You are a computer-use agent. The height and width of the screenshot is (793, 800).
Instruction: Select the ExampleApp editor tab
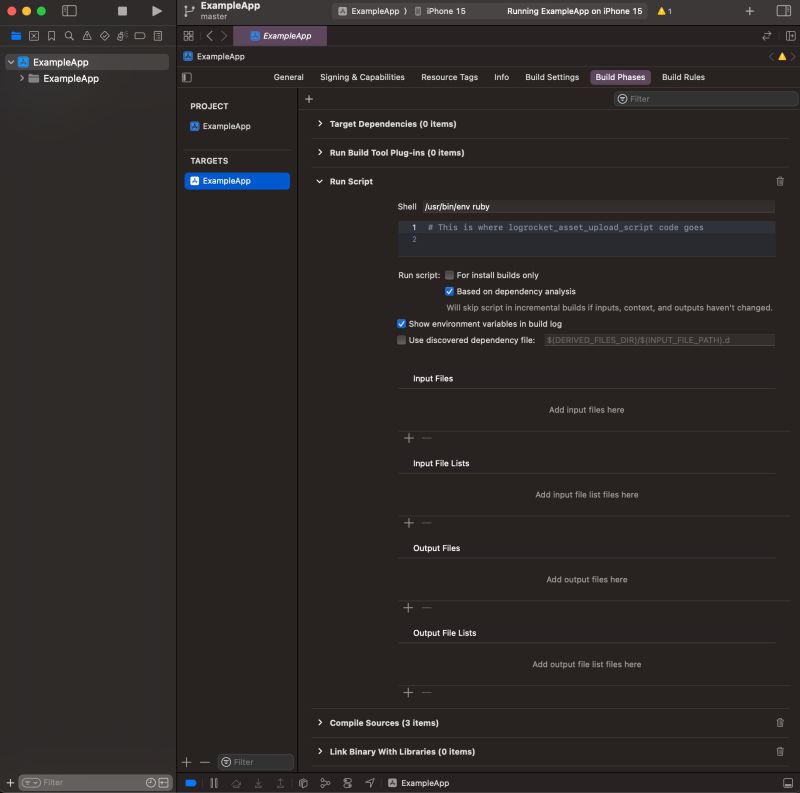280,36
